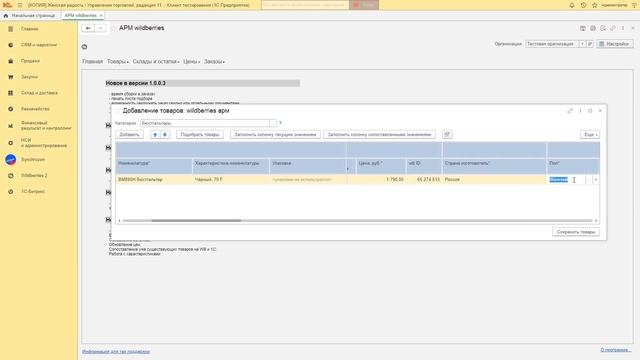The image size is (640, 360).
Task: Open the Настройки button
Action: (615, 44)
